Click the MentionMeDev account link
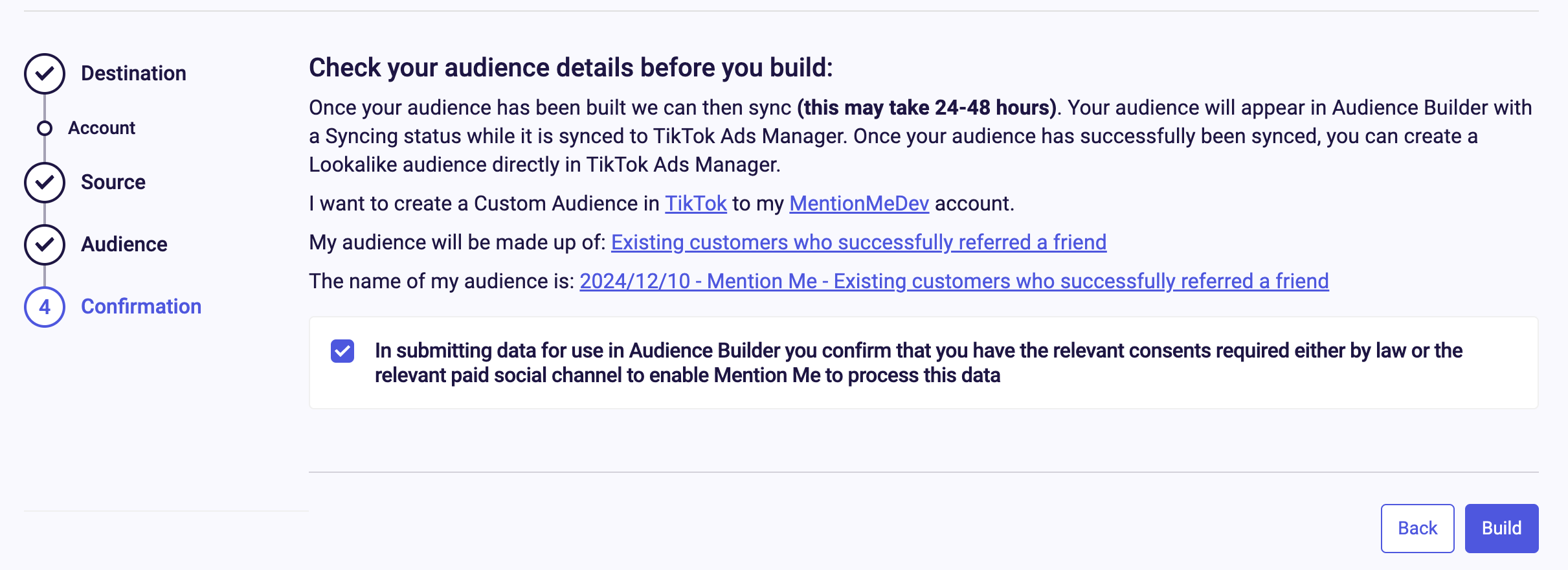 [x=859, y=203]
